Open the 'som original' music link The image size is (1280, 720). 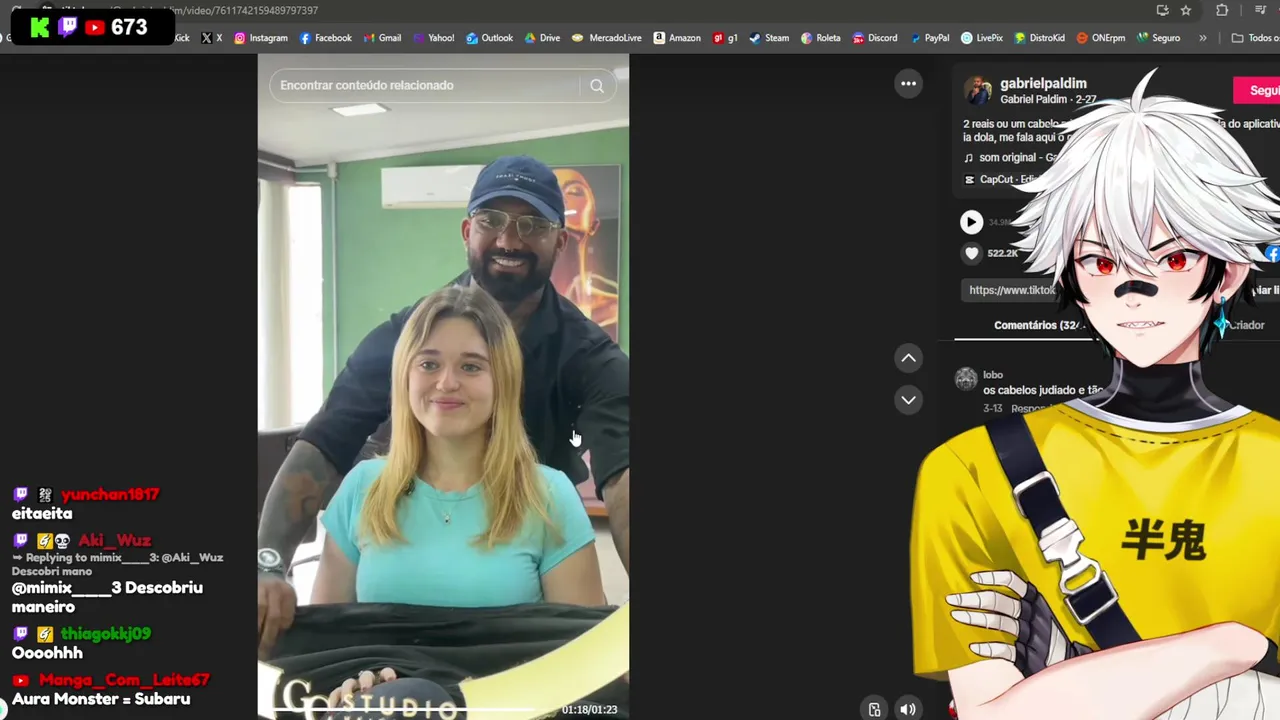coord(1012,158)
